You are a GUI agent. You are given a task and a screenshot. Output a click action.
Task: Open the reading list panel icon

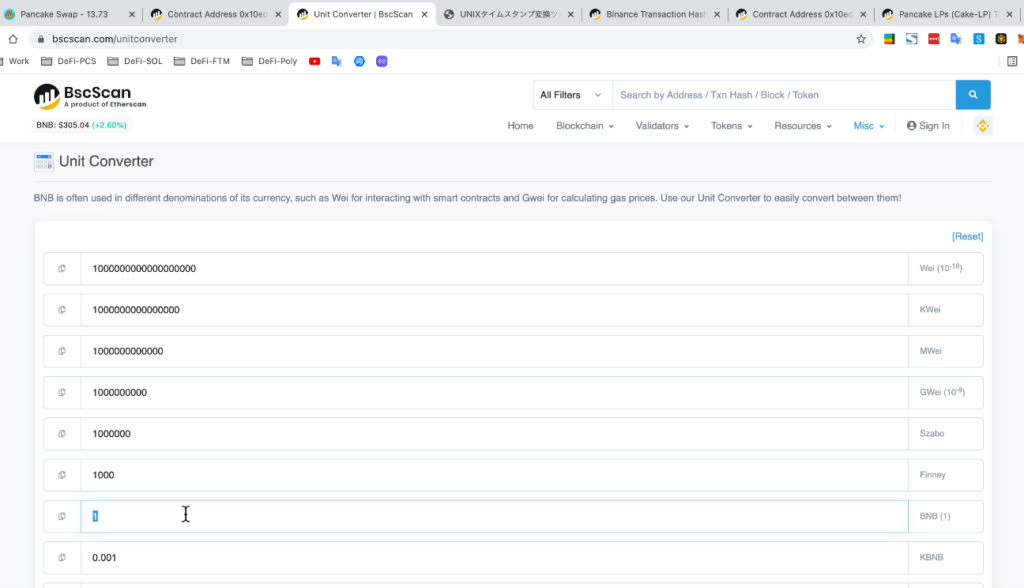(1012, 61)
